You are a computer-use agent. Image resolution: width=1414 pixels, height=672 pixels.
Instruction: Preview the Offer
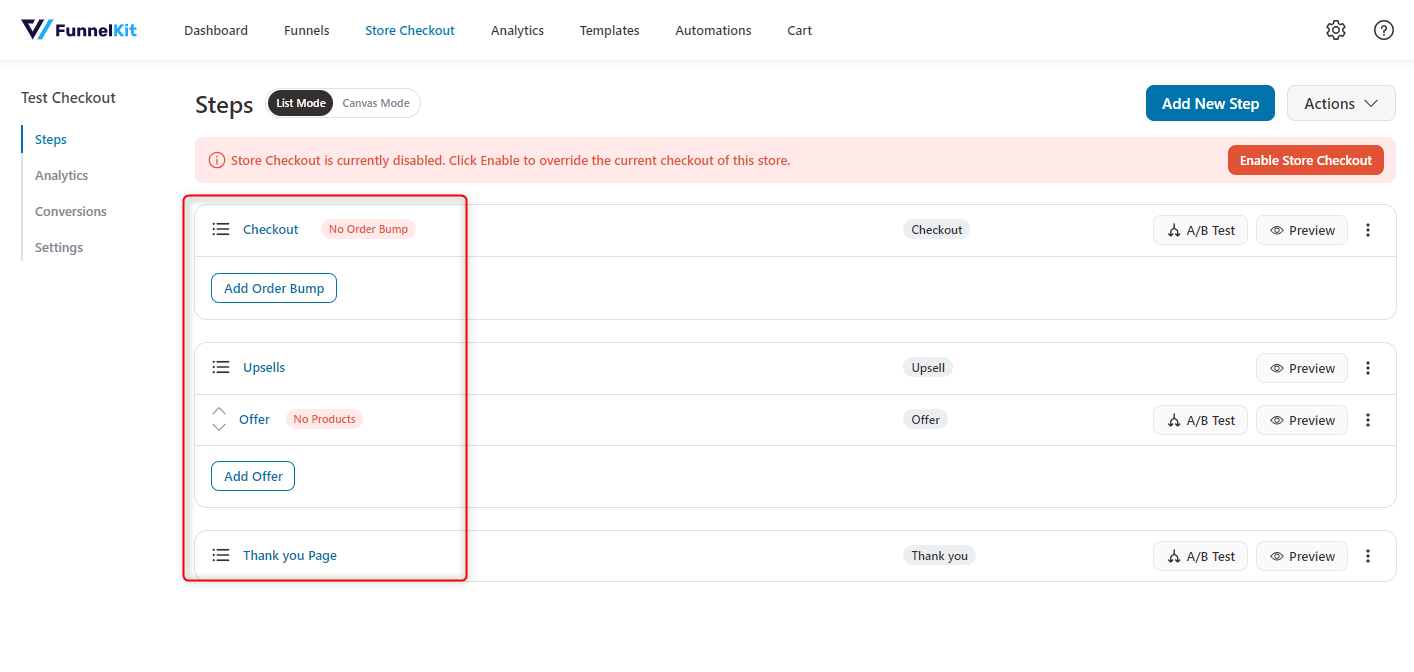click(1302, 420)
